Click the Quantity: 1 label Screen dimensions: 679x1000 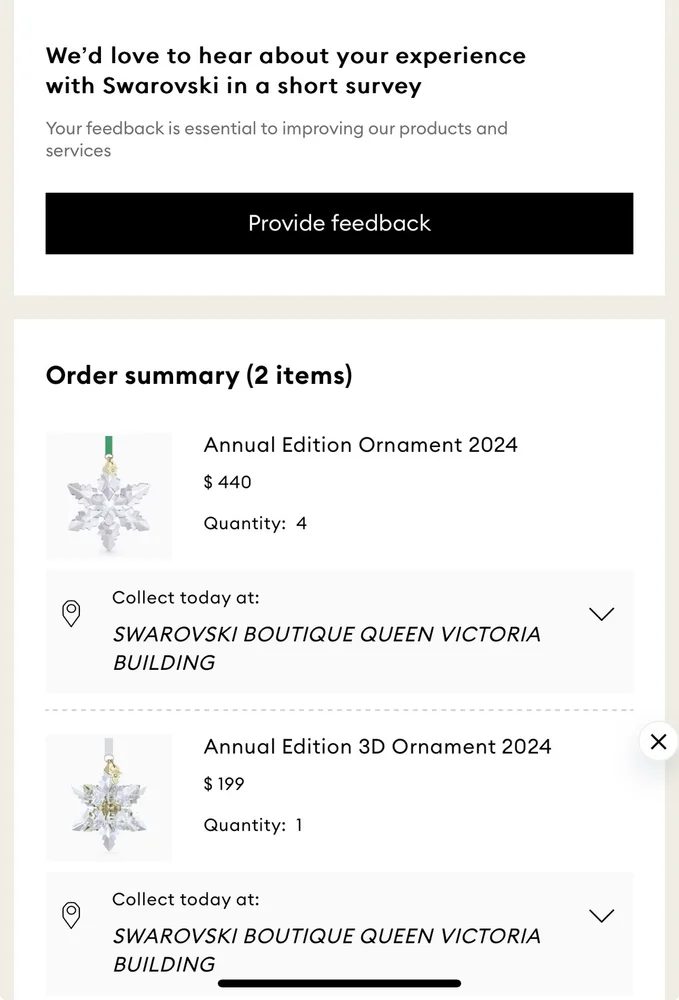click(x=253, y=825)
